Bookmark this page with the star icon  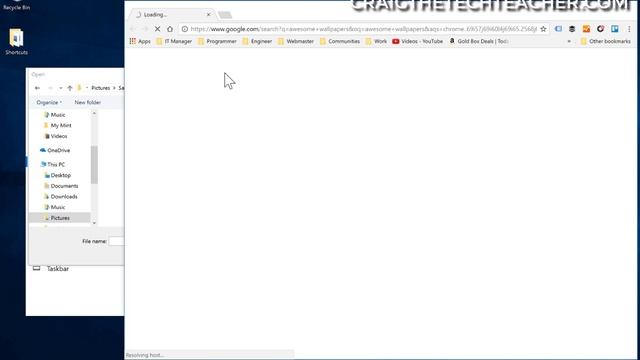click(543, 29)
